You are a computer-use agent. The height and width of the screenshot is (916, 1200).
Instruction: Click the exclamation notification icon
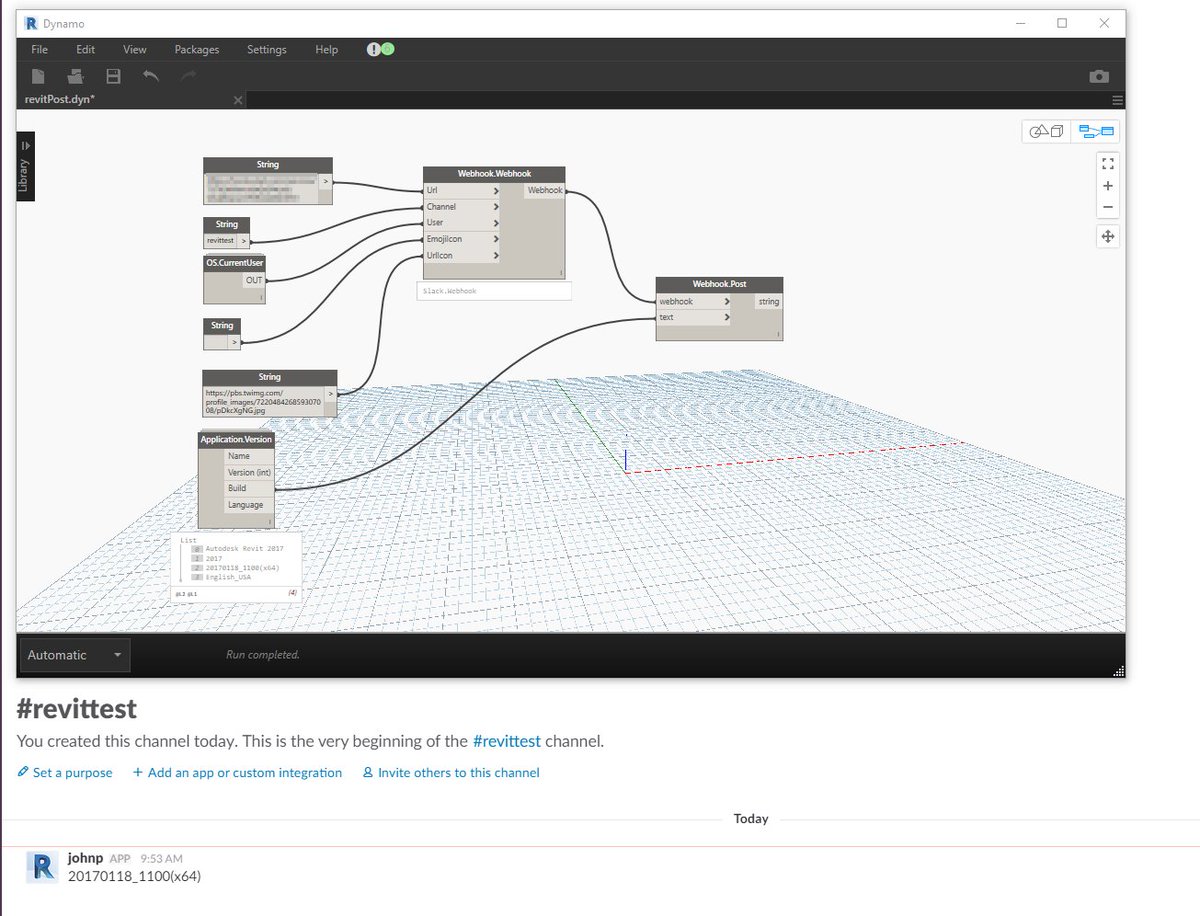(373, 49)
